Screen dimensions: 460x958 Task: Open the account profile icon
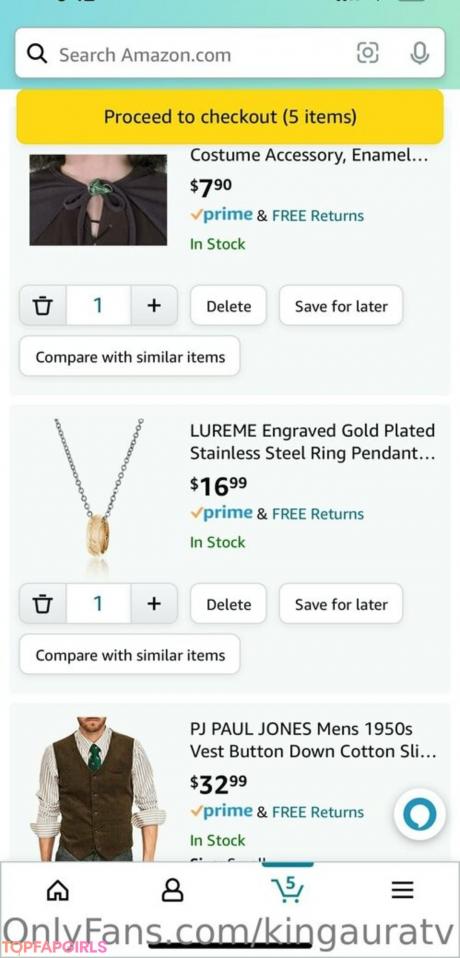pos(172,891)
